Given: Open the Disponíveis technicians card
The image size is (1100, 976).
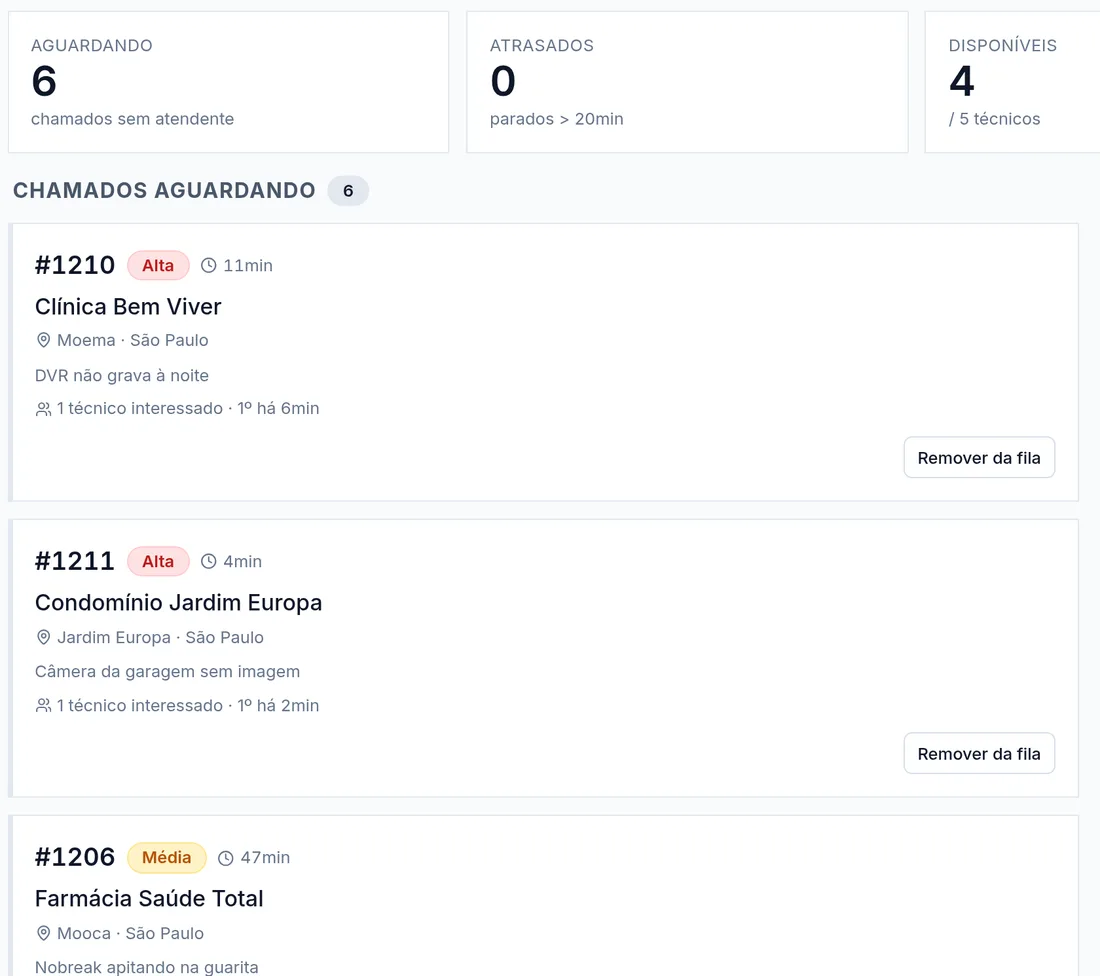Looking at the screenshot, I should pyautogui.click(x=1012, y=81).
